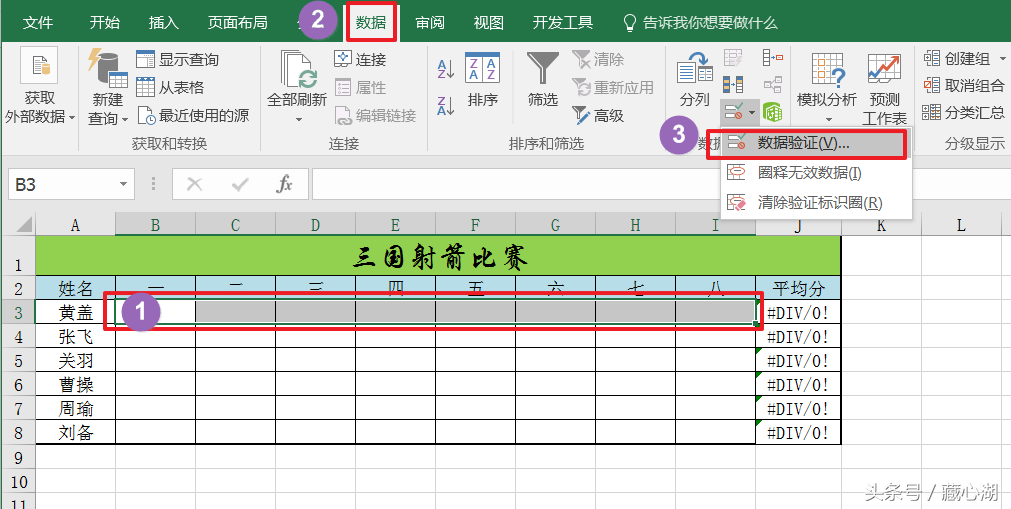
Task: Choose 清除验证标识圈(R) menu entry
Action: click(816, 203)
